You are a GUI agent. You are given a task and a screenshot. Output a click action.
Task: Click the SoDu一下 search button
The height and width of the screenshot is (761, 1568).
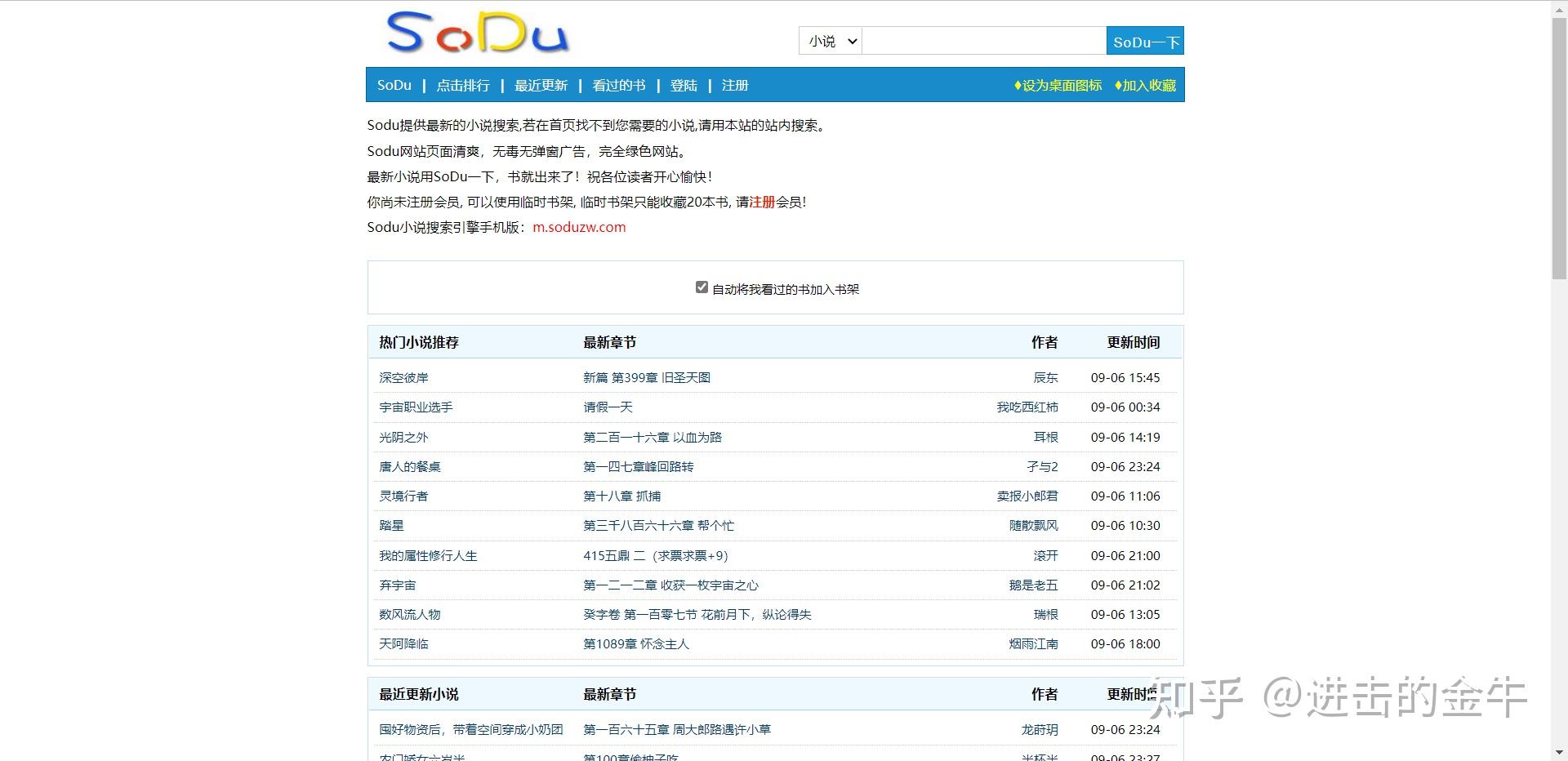[1145, 41]
